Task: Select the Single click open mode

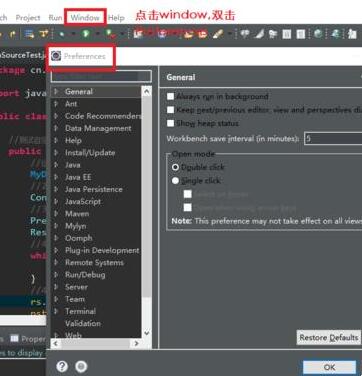Action: pos(175,181)
